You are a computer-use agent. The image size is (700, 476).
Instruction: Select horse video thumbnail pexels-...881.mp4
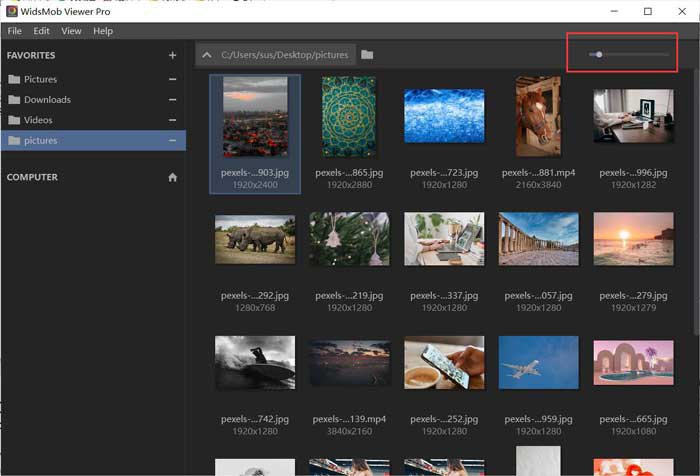(538, 117)
